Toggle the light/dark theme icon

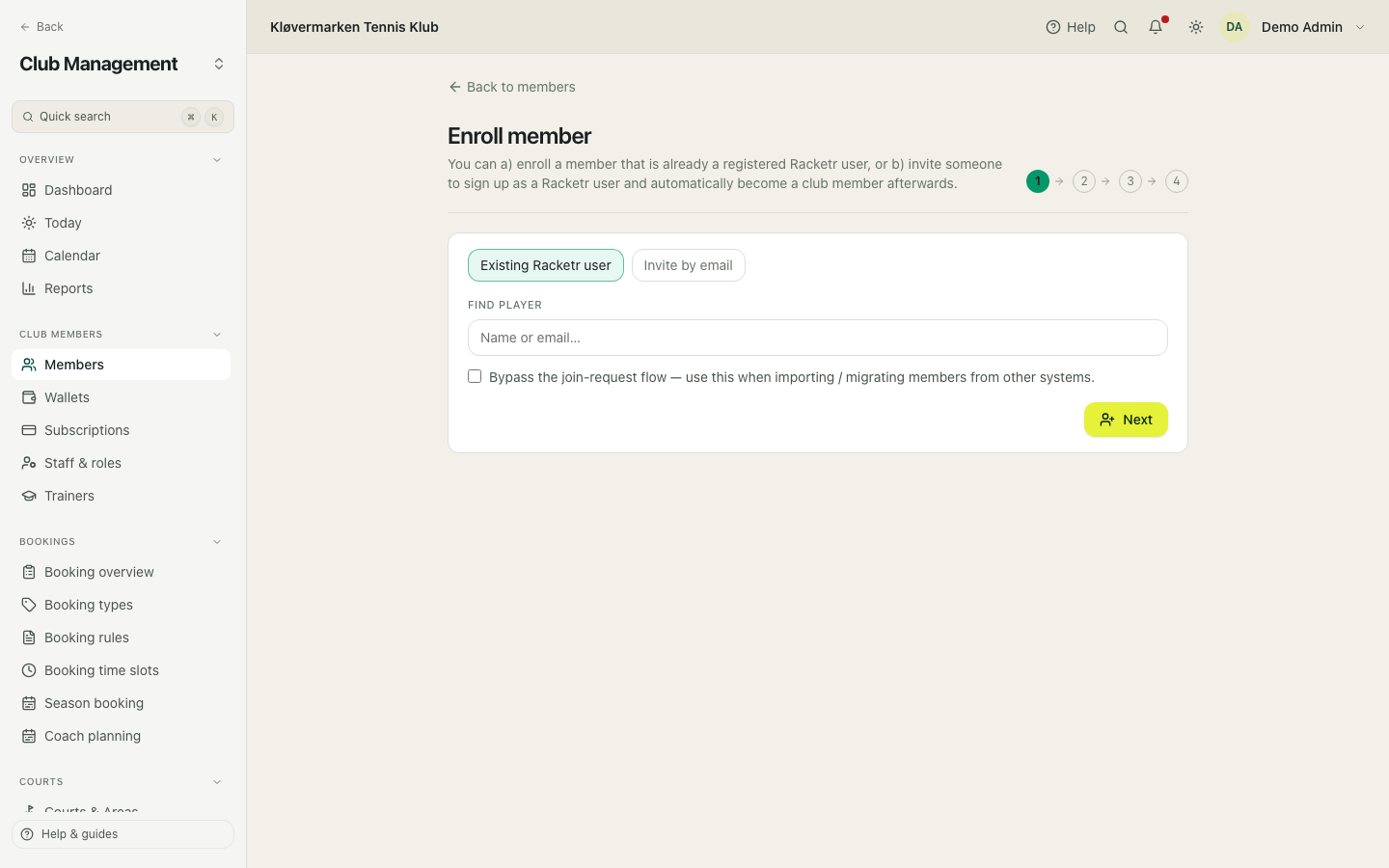1196,27
